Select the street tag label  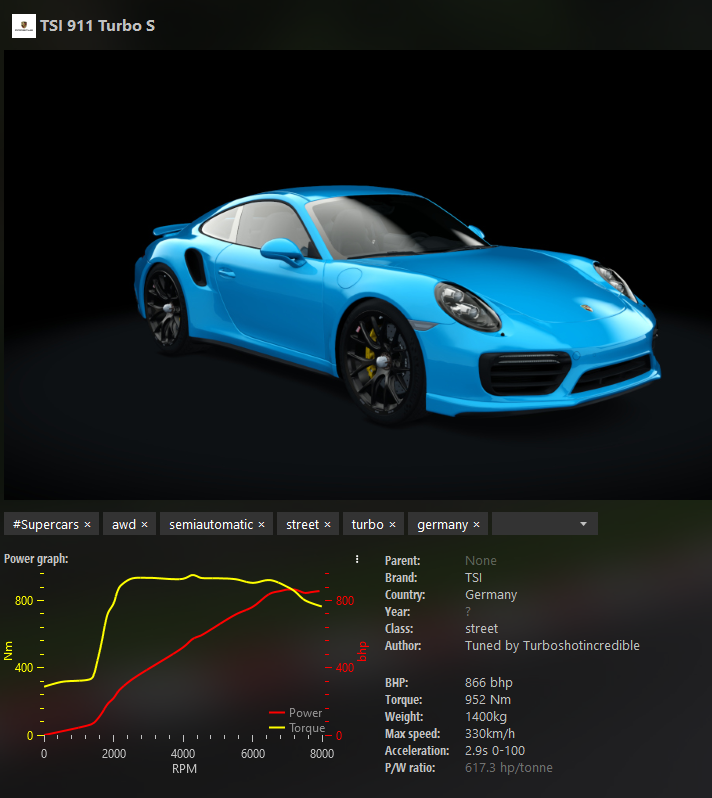[x=302, y=525]
